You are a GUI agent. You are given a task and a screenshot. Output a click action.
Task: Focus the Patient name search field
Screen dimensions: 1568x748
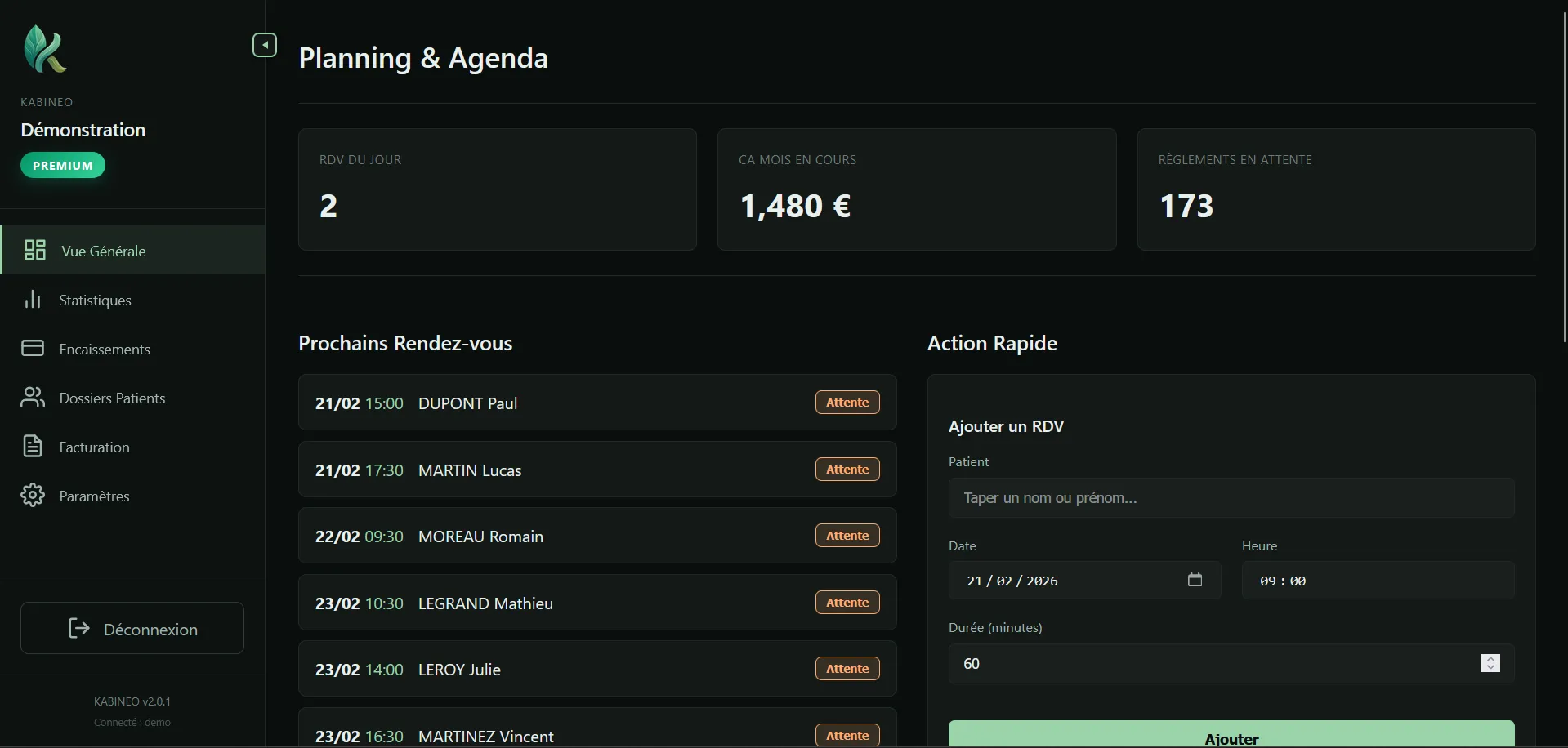1231,498
